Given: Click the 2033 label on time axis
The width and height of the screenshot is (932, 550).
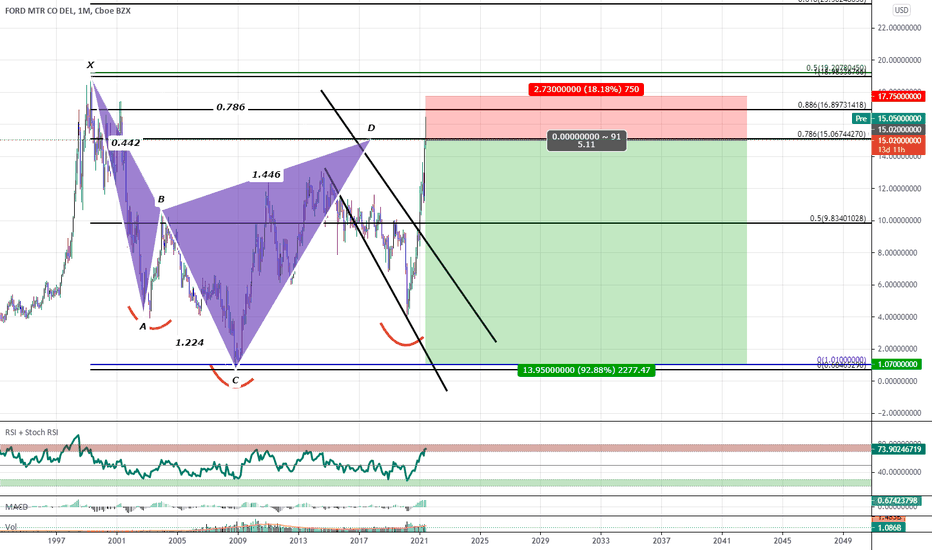Looking at the screenshot, I should (601, 541).
